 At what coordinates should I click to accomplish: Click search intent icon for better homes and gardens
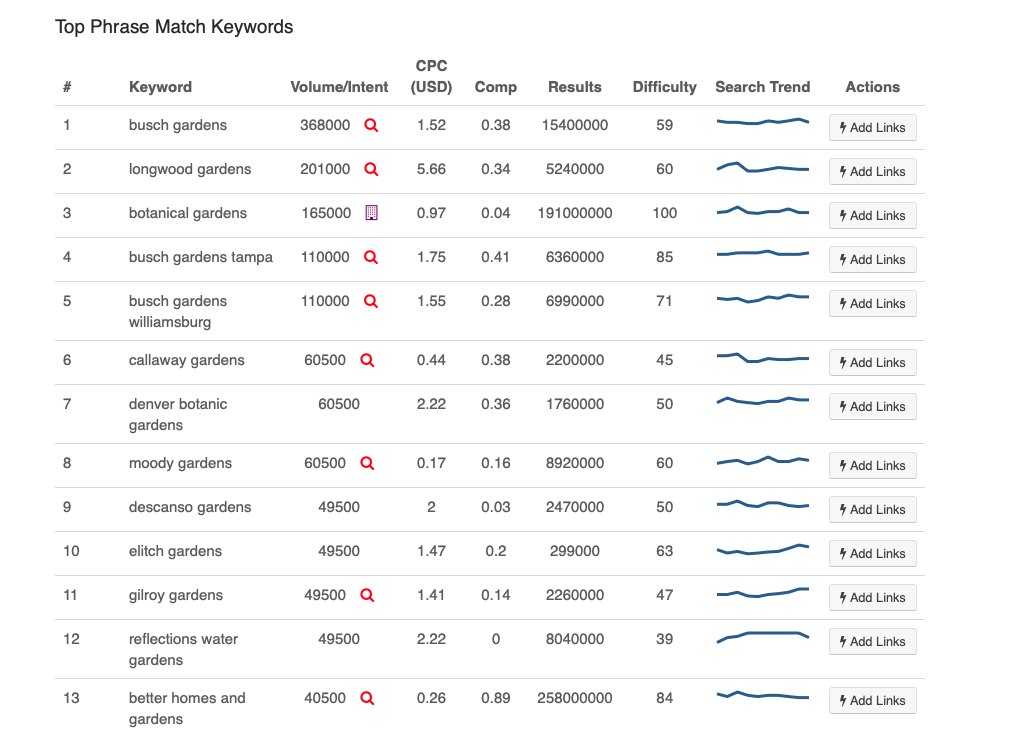point(367,699)
